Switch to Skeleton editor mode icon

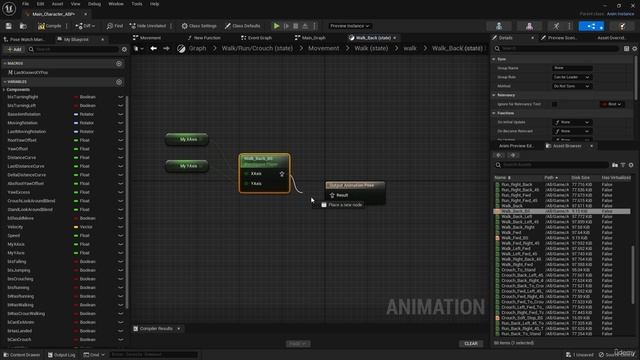499,26
